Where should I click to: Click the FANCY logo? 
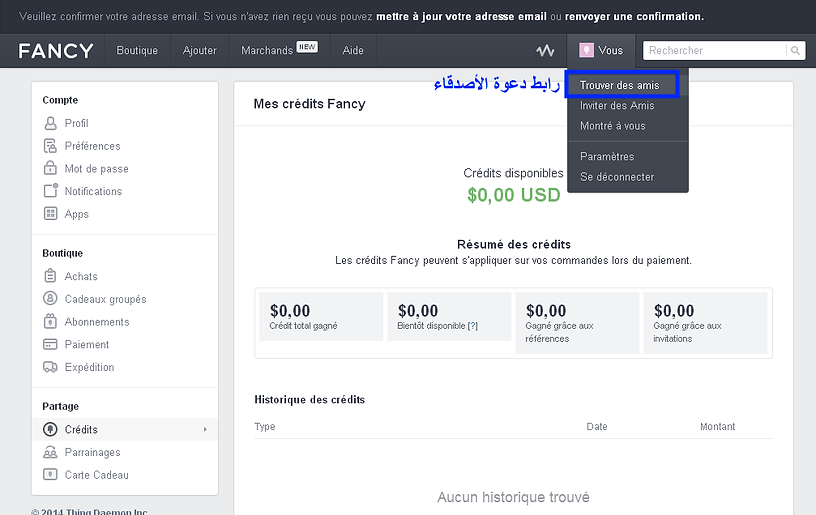pyautogui.click(x=56, y=51)
